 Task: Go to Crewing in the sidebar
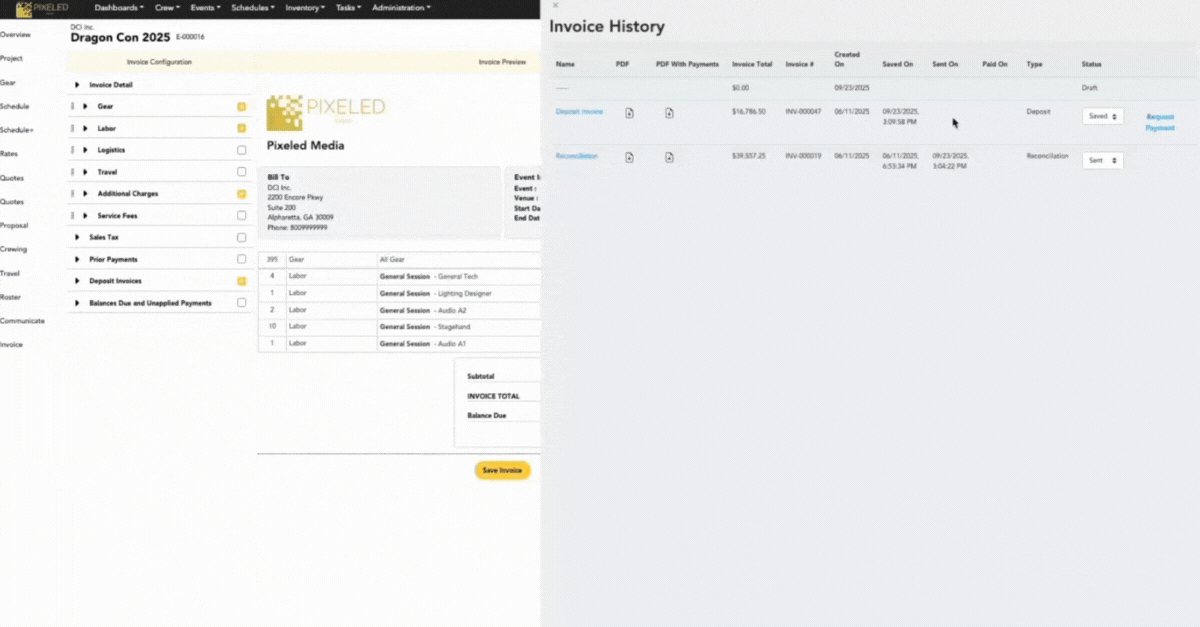coord(14,249)
